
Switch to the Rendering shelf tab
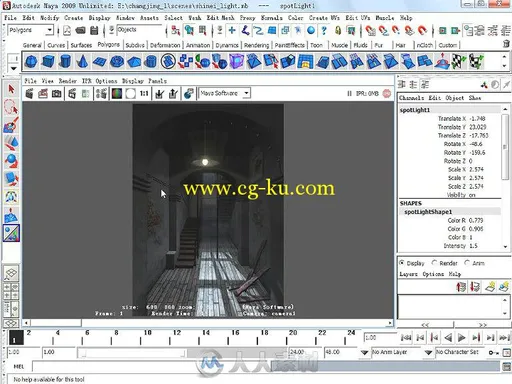pyautogui.click(x=256, y=45)
